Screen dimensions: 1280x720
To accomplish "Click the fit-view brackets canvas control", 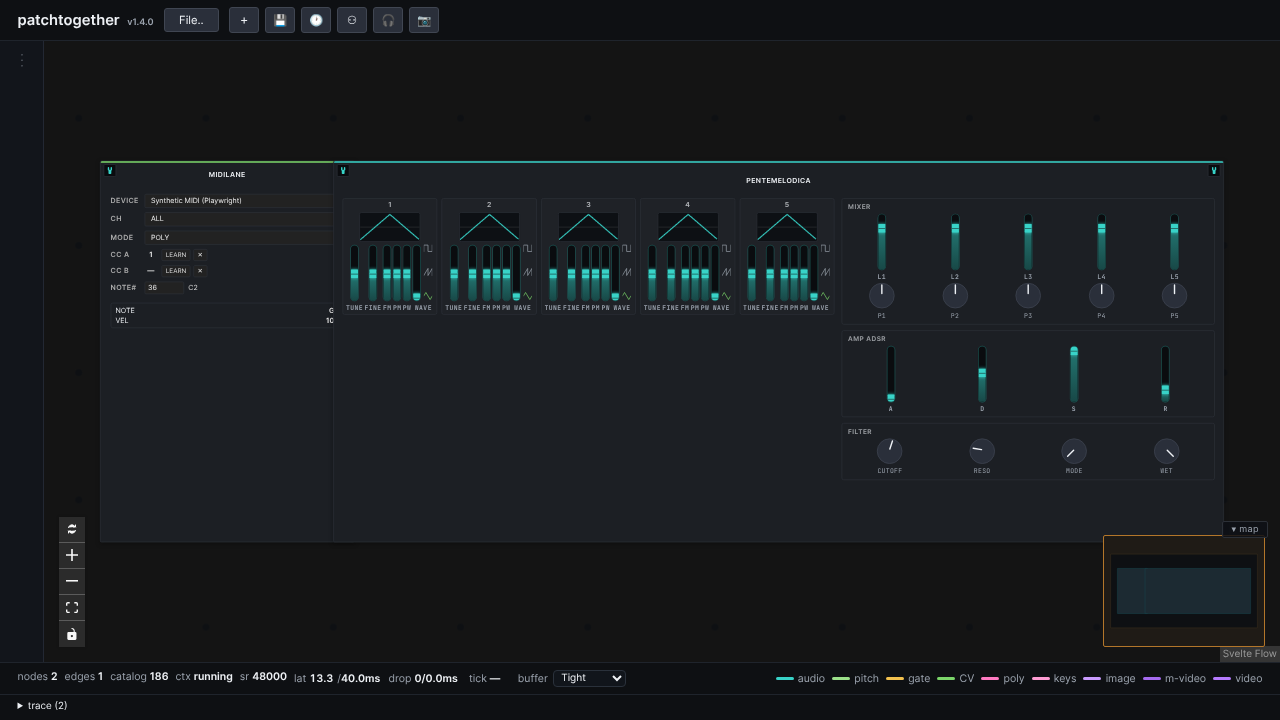I will tap(72, 607).
